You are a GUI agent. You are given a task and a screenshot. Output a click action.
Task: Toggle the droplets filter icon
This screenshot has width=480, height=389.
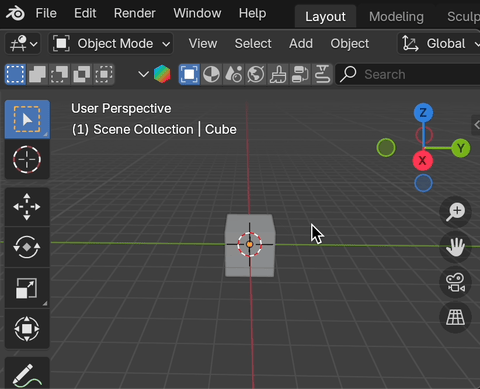click(233, 74)
